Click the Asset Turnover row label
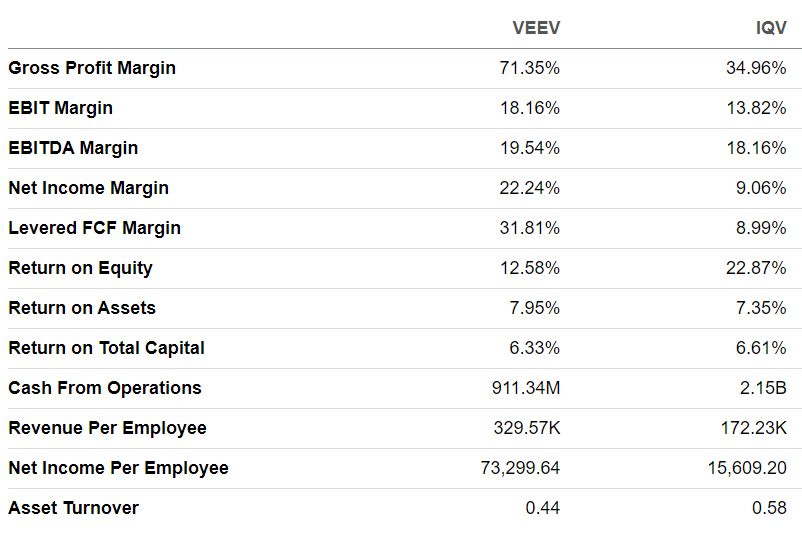 point(73,508)
